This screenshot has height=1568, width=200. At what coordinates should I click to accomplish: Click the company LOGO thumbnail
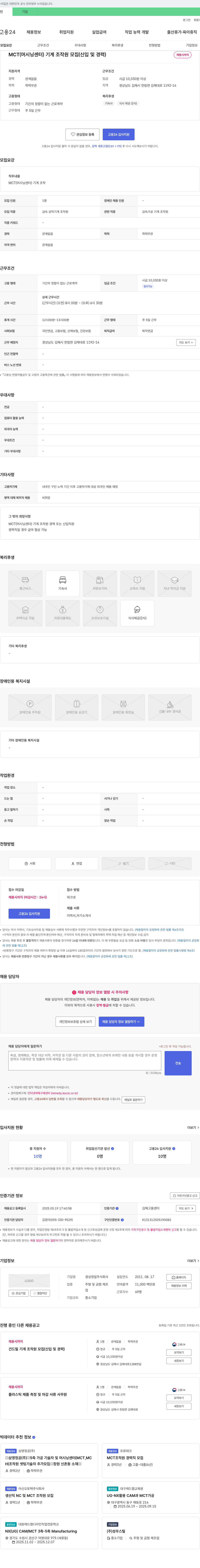(29, 1281)
